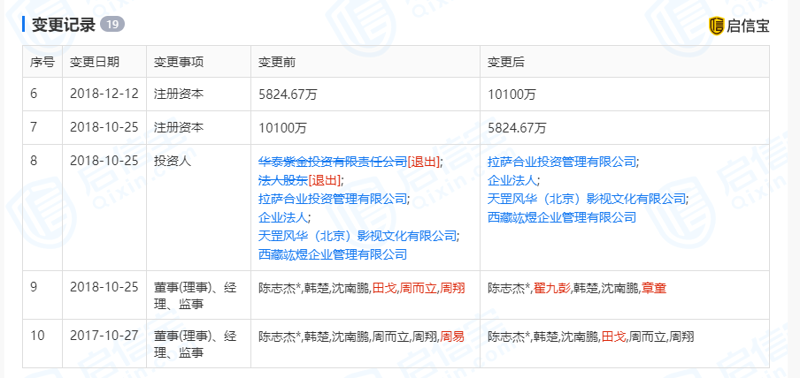
Task: Click the 启信宝 shield logo icon
Action: coord(717,26)
